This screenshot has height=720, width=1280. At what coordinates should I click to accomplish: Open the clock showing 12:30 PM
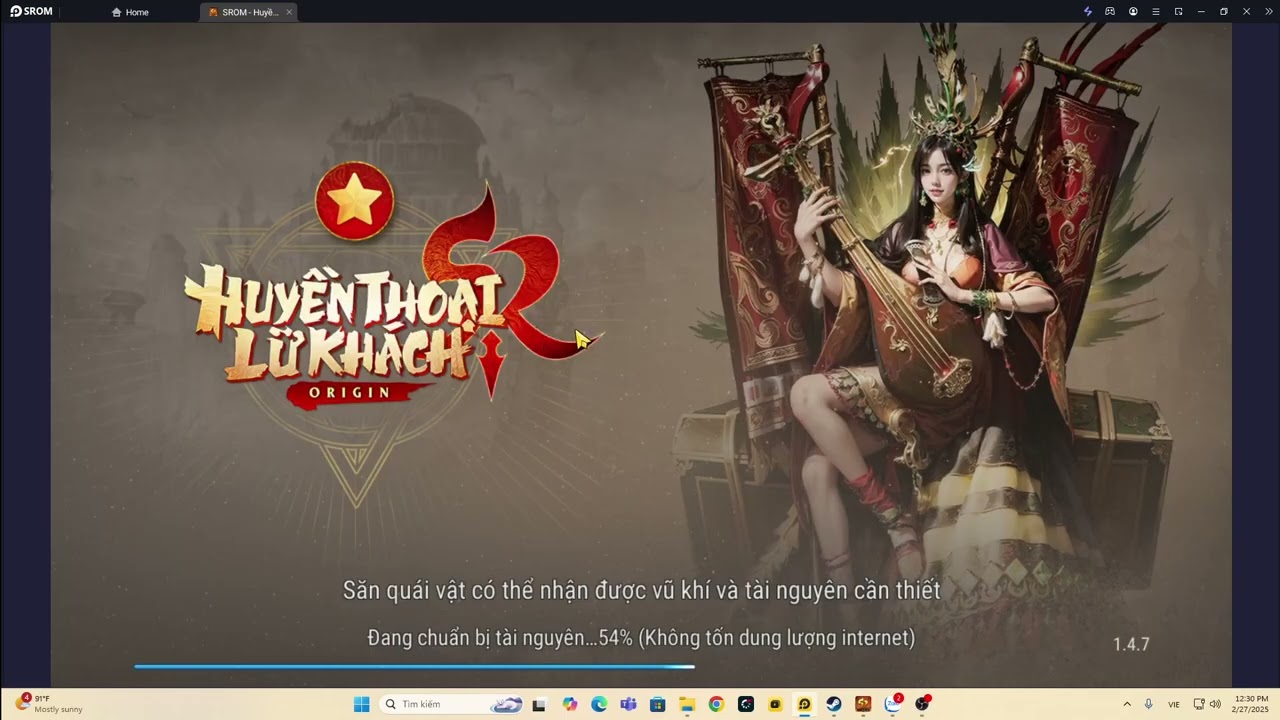click(1251, 704)
